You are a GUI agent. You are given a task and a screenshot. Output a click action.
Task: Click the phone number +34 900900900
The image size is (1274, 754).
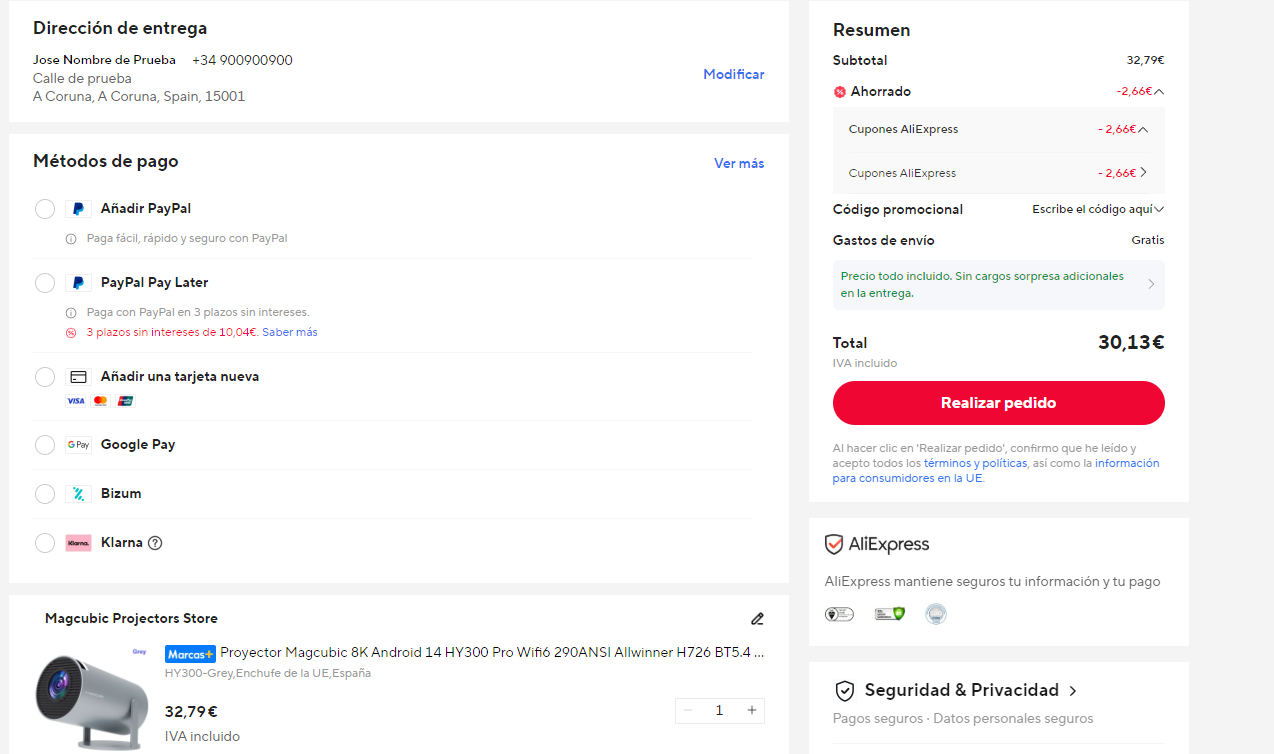(x=242, y=60)
